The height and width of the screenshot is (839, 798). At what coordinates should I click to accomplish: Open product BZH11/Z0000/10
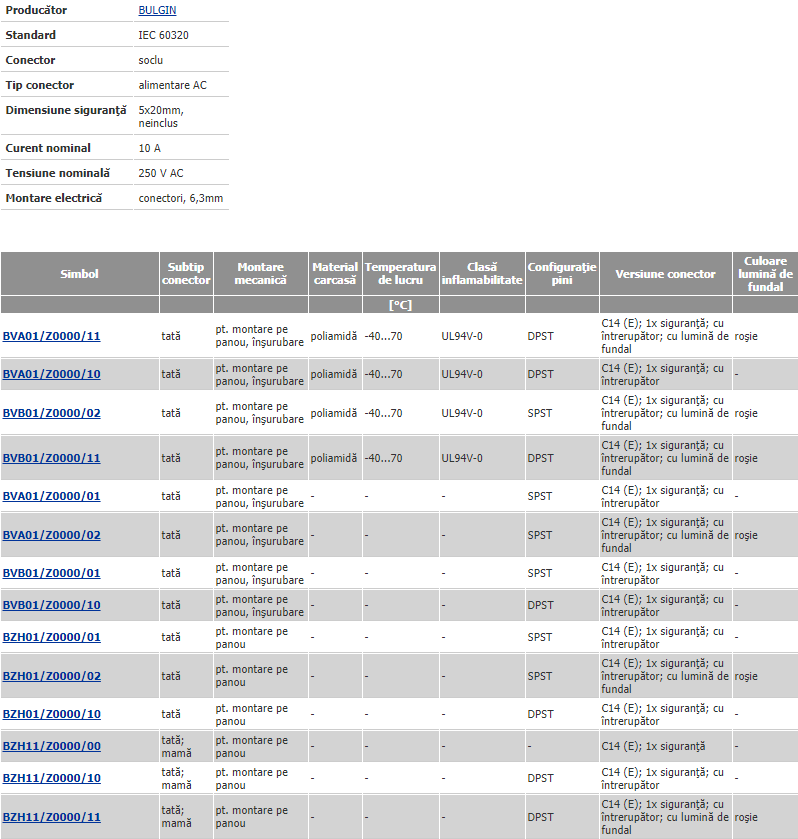(x=51, y=779)
